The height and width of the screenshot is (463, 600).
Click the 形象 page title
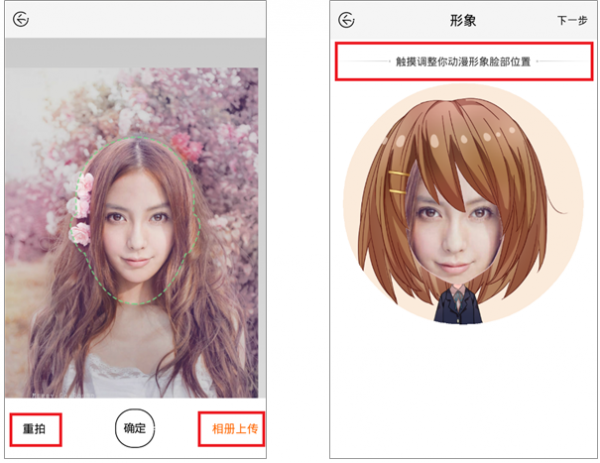pos(462,20)
